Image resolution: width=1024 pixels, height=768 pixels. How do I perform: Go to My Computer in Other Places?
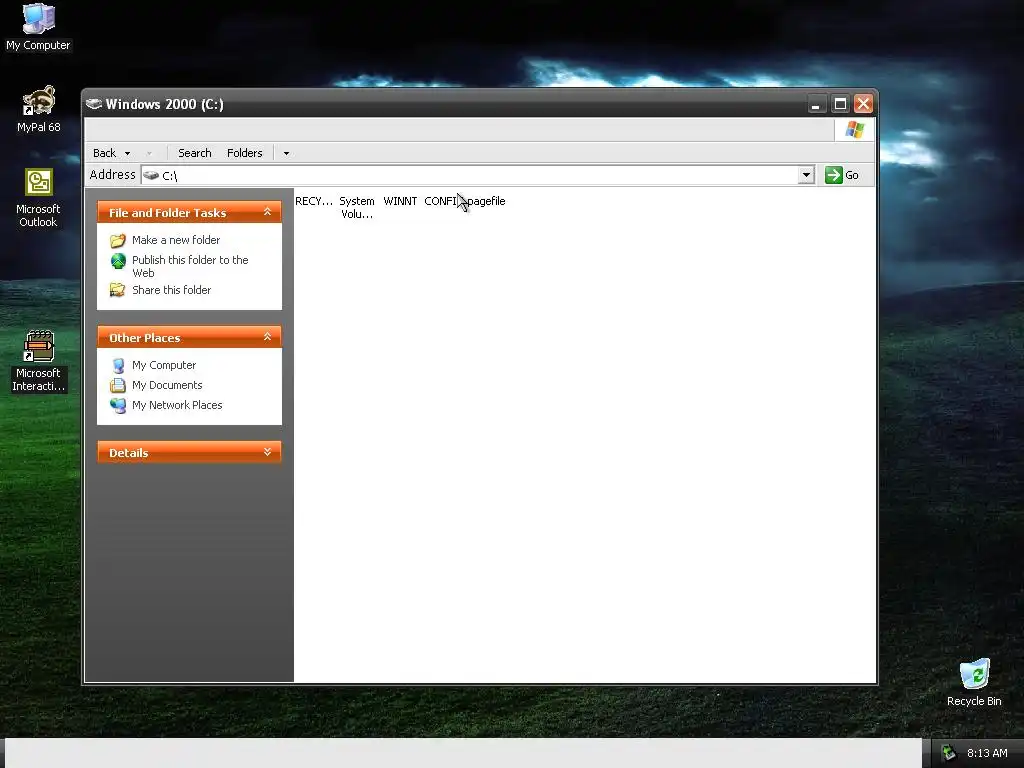coord(164,365)
